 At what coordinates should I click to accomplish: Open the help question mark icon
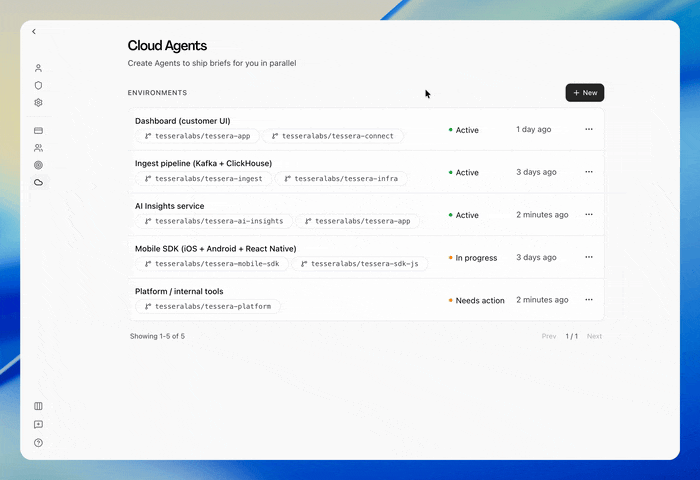[x=38, y=443]
